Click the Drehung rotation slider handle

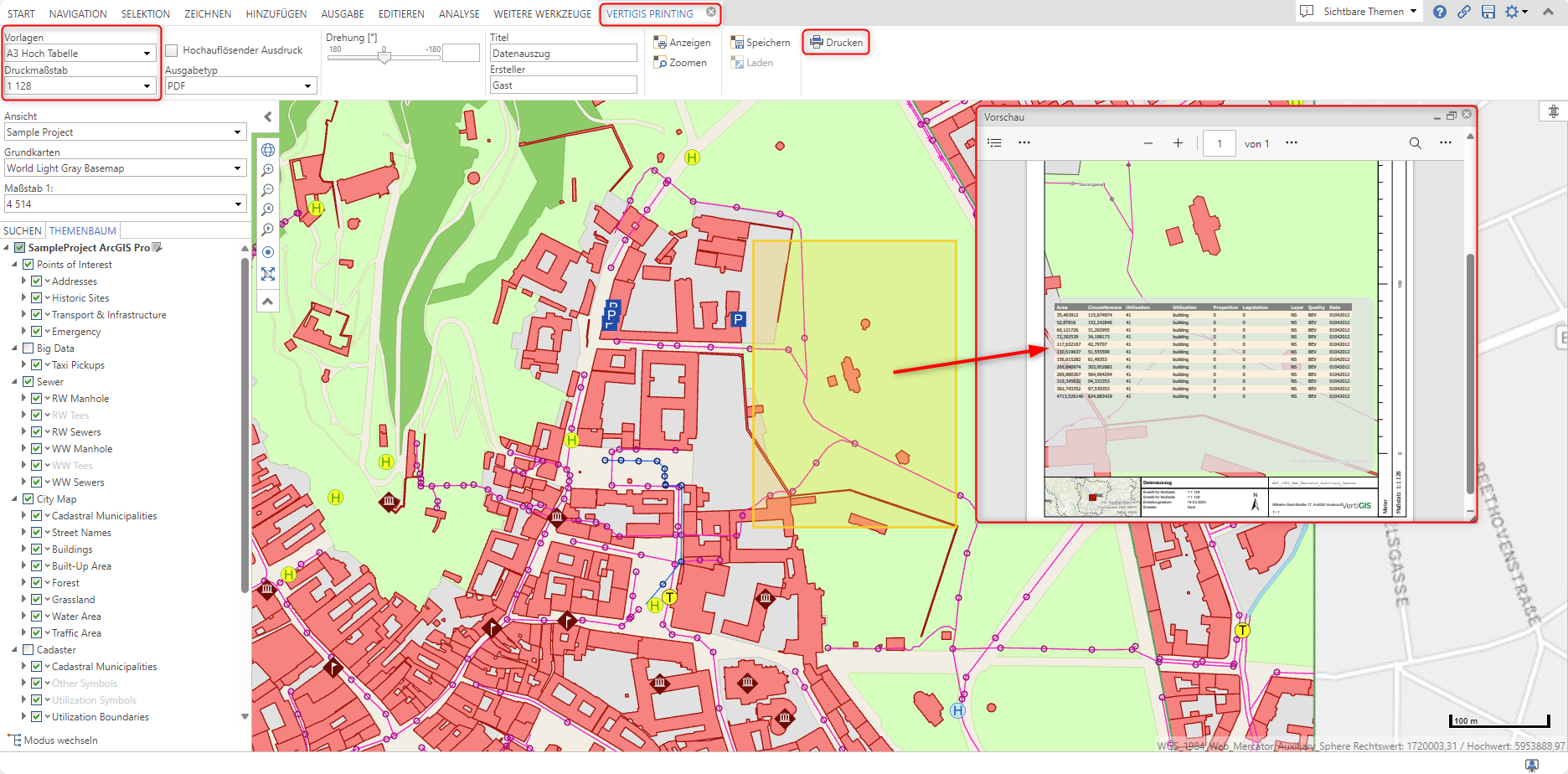pyautogui.click(x=384, y=57)
